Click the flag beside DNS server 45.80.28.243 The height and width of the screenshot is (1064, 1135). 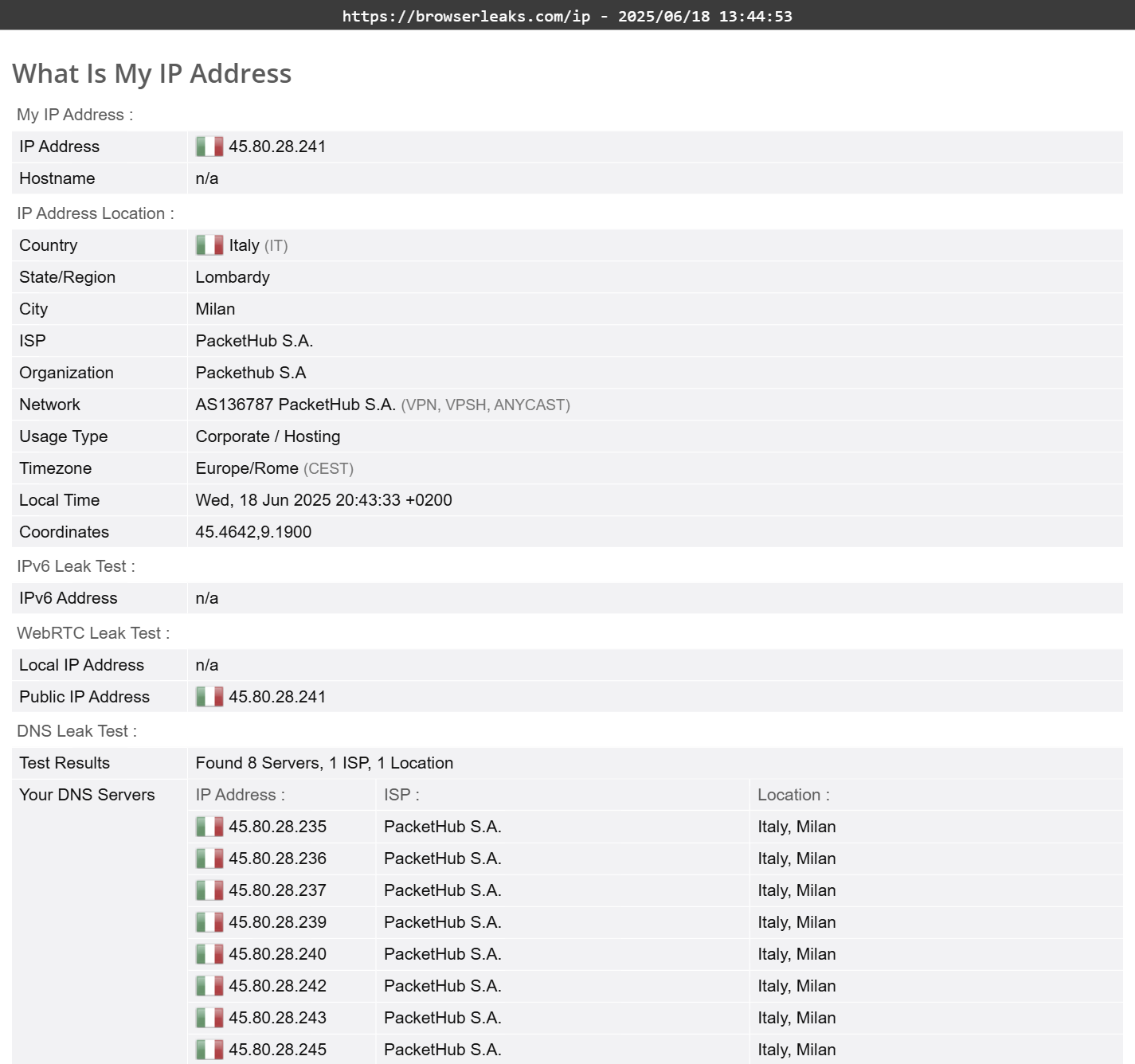[209, 1018]
